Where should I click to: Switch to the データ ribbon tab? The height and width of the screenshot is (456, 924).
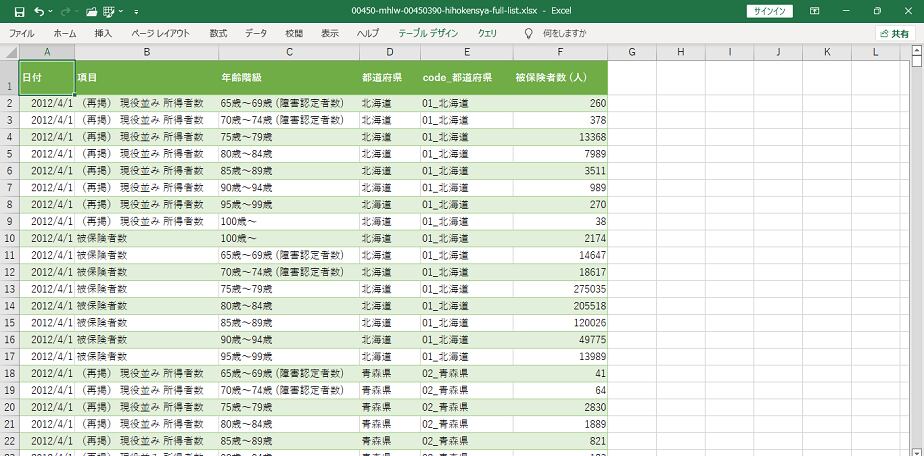(x=256, y=33)
